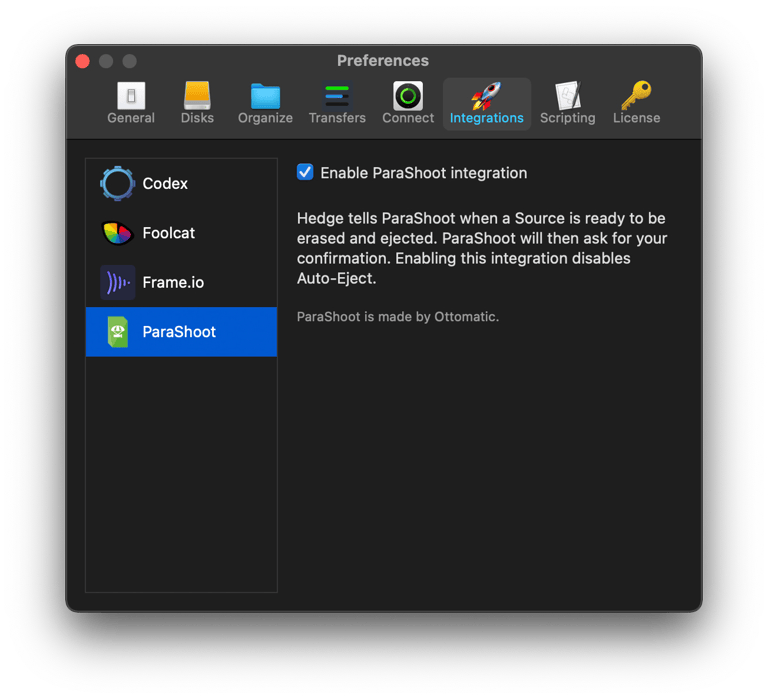Image resolution: width=768 pixels, height=699 pixels.
Task: Click the grayed-out zoom window button
Action: pos(129,61)
